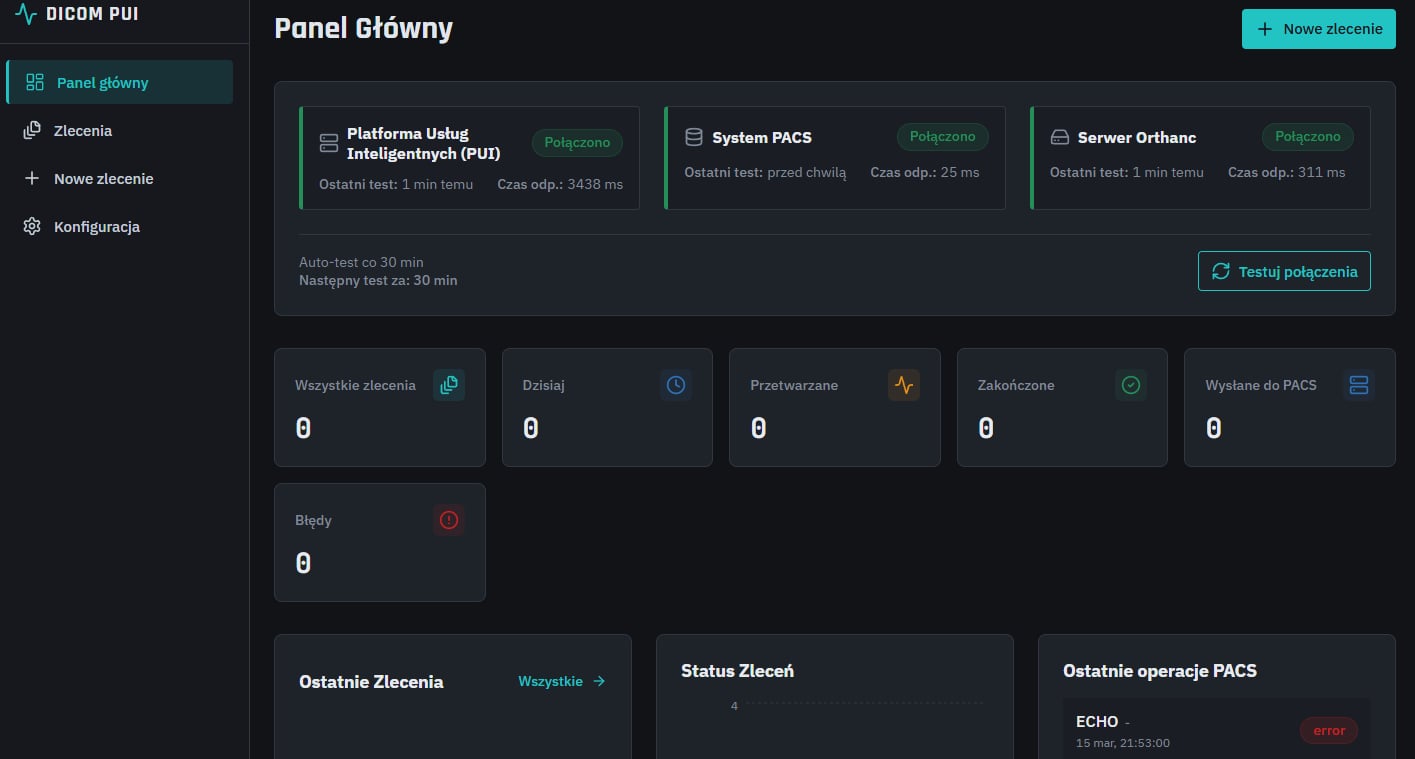This screenshot has width=1415, height=759.
Task: Click the ECHO operation entry
Action: tap(1217, 730)
